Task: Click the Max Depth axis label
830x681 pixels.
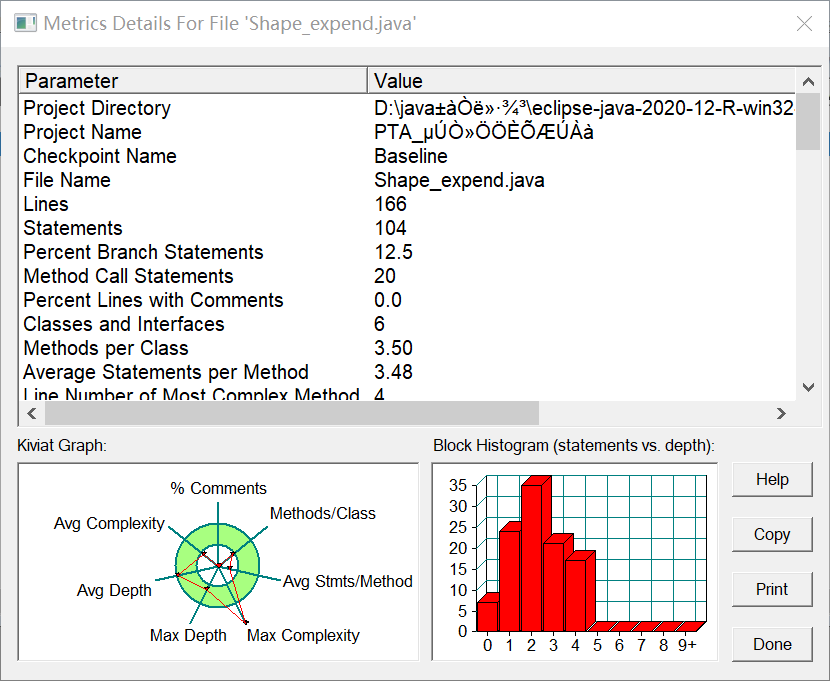Action: 188,635
